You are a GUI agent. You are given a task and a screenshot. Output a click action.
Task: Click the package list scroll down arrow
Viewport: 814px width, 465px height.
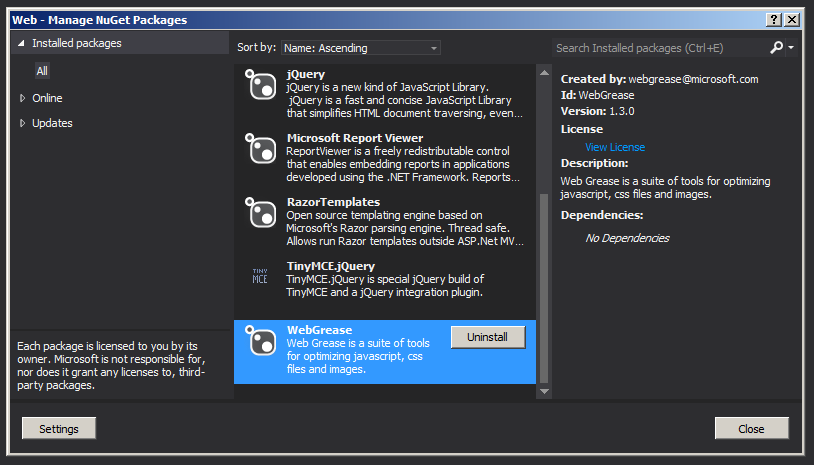pos(544,391)
